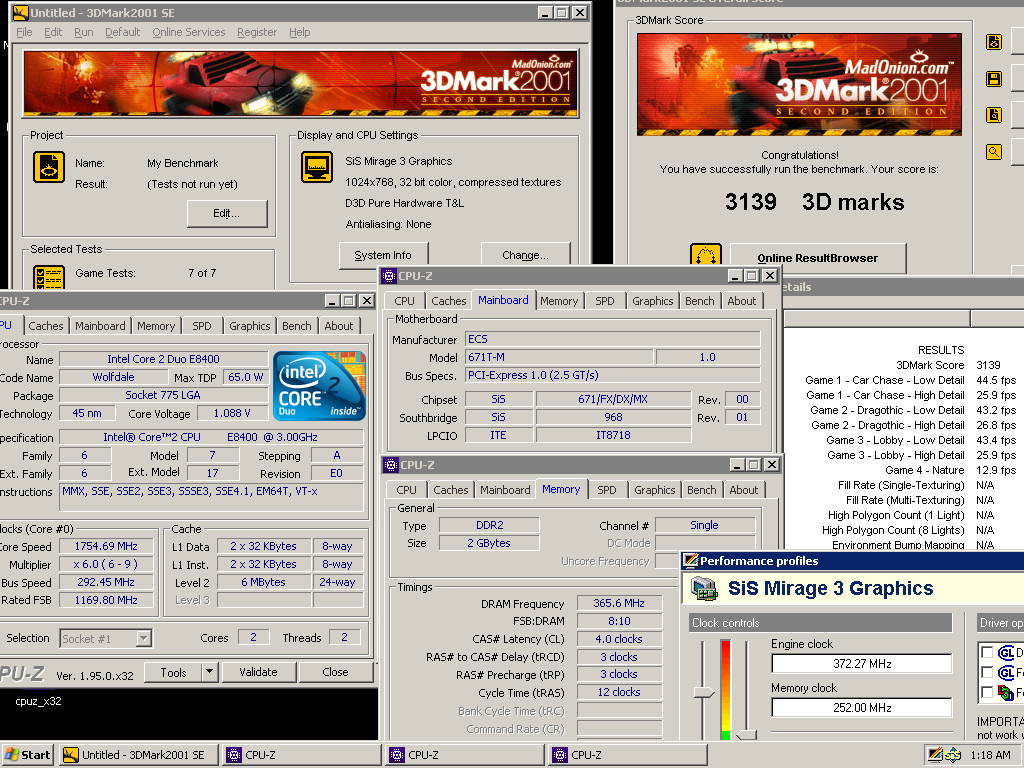Image resolution: width=1024 pixels, height=768 pixels.
Task: Click the Project document icon in 3DMark
Action: (49, 167)
